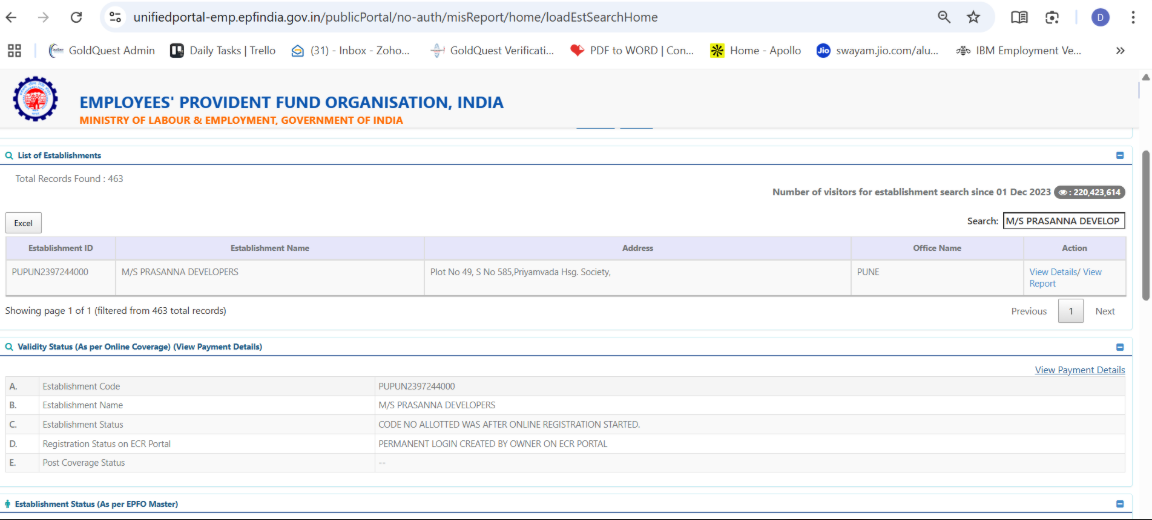Open the user profile avatar
This screenshot has width=1152, height=520.
(x=1100, y=17)
